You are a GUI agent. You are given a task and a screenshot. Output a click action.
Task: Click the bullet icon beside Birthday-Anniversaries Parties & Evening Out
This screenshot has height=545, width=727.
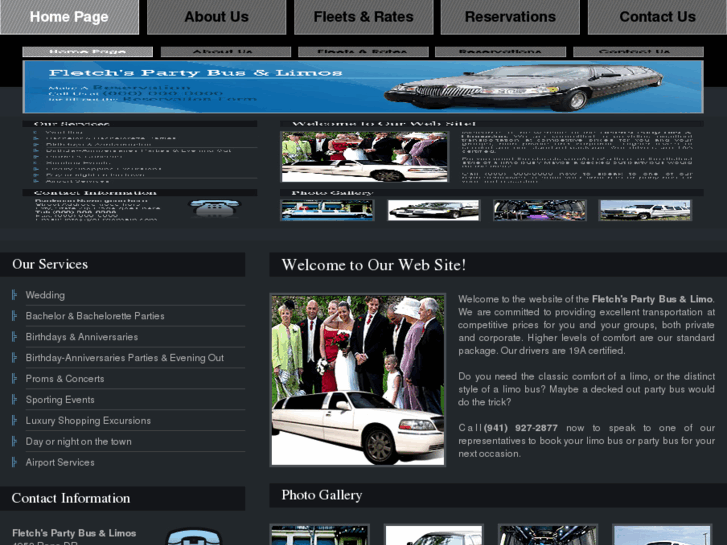[14, 357]
